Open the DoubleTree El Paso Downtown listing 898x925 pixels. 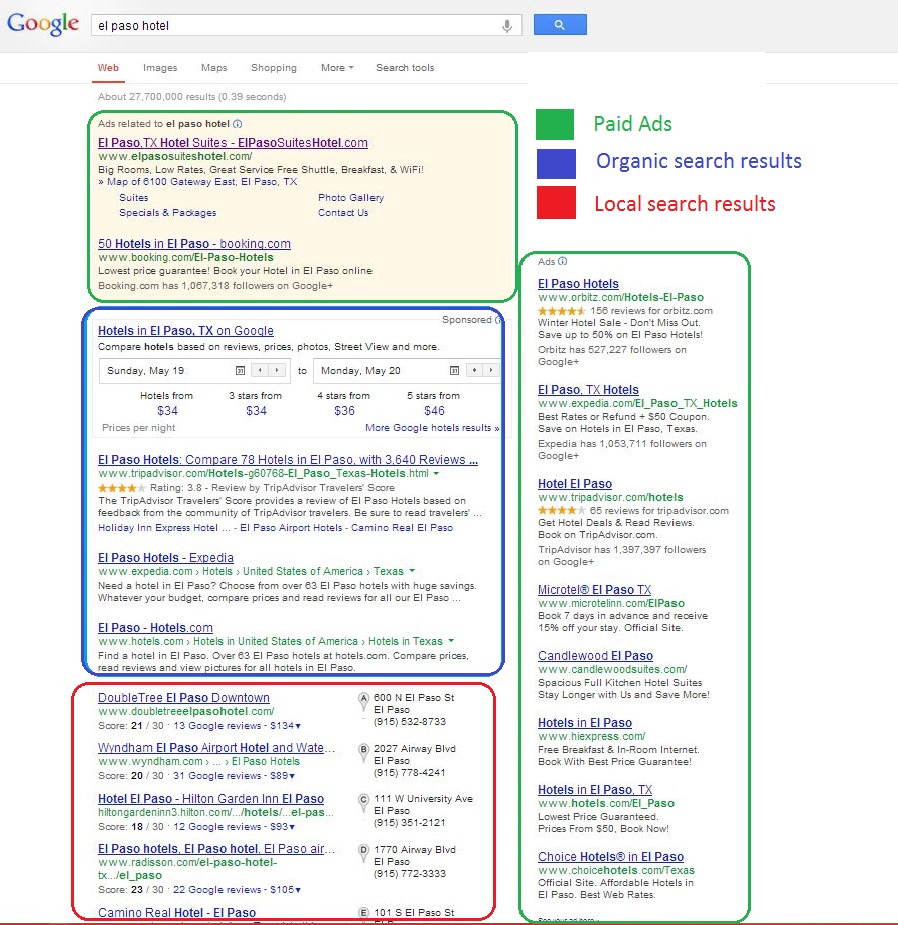[x=183, y=698]
